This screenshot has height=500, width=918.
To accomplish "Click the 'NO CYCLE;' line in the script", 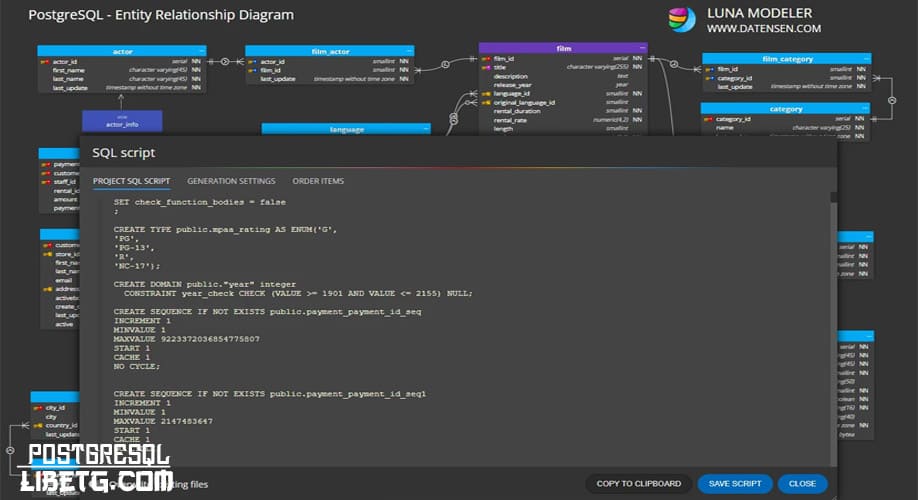I will tap(136, 367).
